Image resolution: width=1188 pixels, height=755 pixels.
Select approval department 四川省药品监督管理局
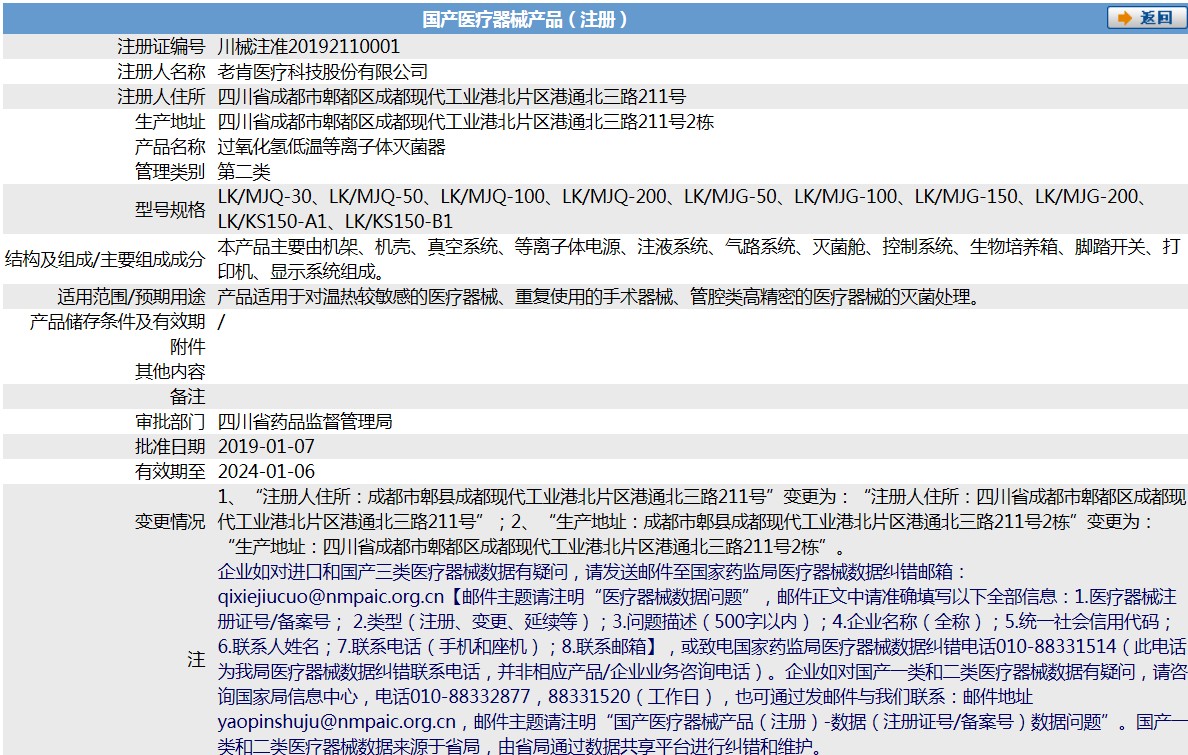coord(305,421)
